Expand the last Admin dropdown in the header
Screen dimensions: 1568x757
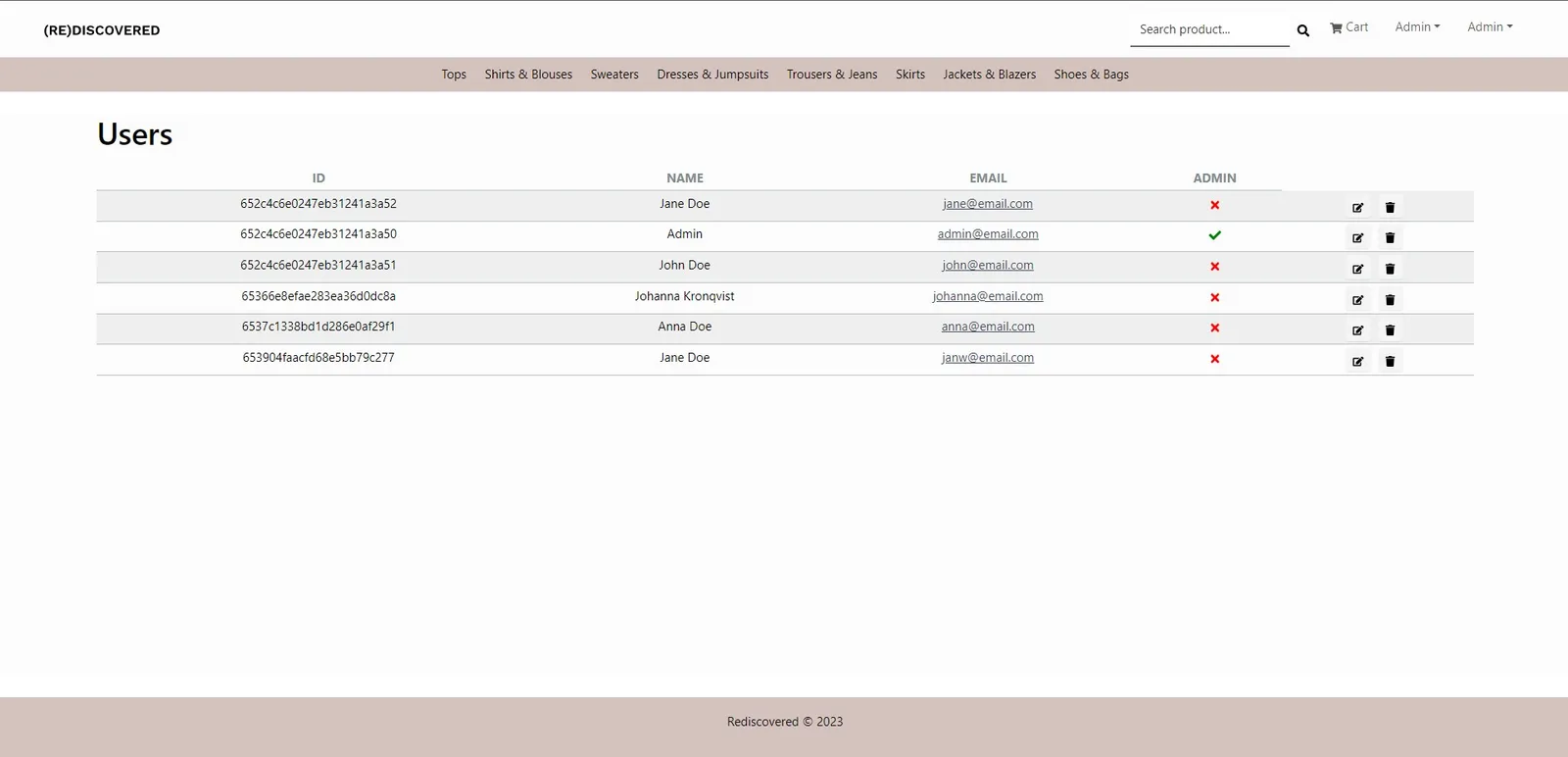point(1490,27)
